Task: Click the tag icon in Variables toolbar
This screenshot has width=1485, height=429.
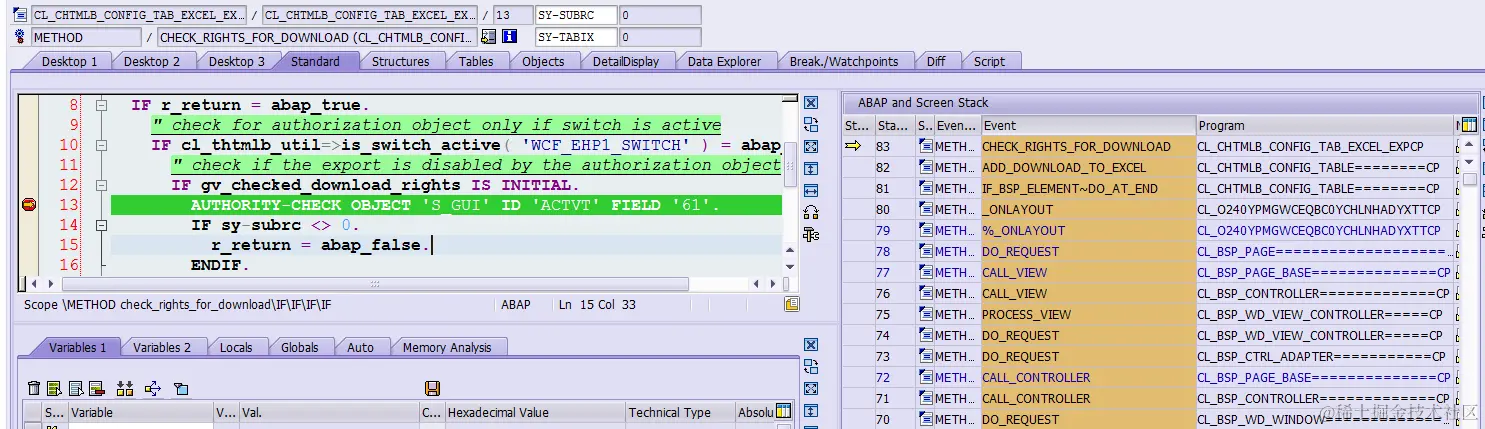Action: coord(181,389)
